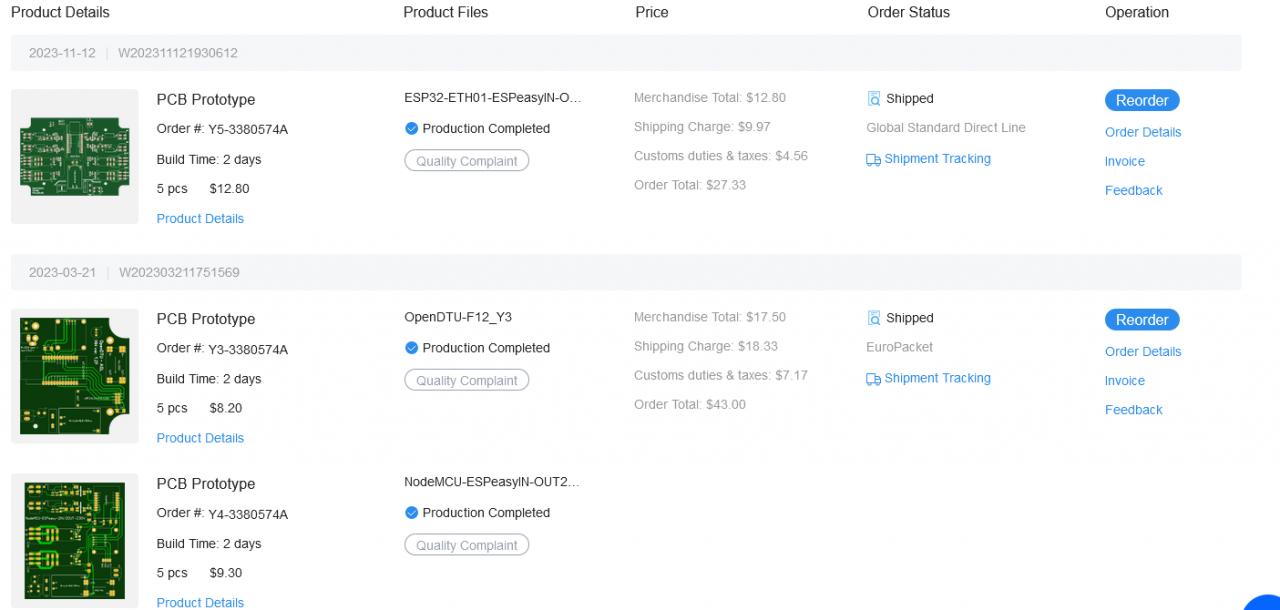
Task: Open the OpenDTU PCB thumbnail image
Action: click(75, 376)
